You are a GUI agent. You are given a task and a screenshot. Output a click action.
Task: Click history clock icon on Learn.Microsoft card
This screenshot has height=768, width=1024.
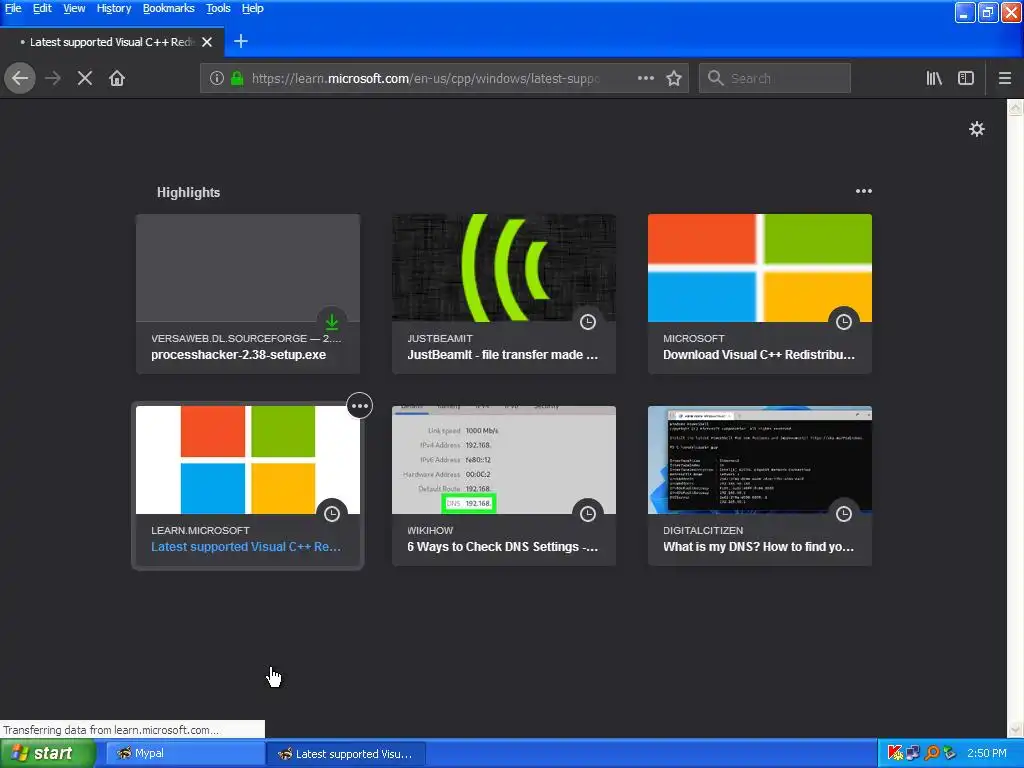[x=332, y=514]
